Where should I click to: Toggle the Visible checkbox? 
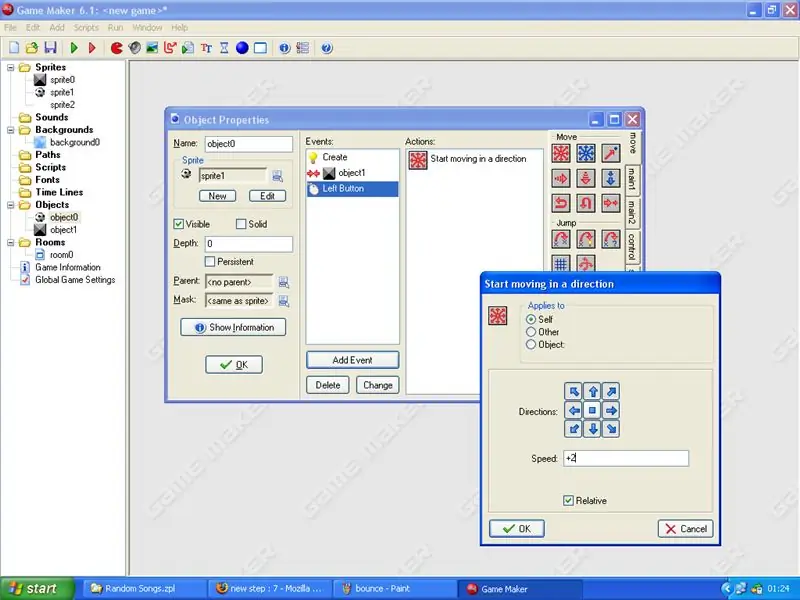pyautogui.click(x=179, y=224)
